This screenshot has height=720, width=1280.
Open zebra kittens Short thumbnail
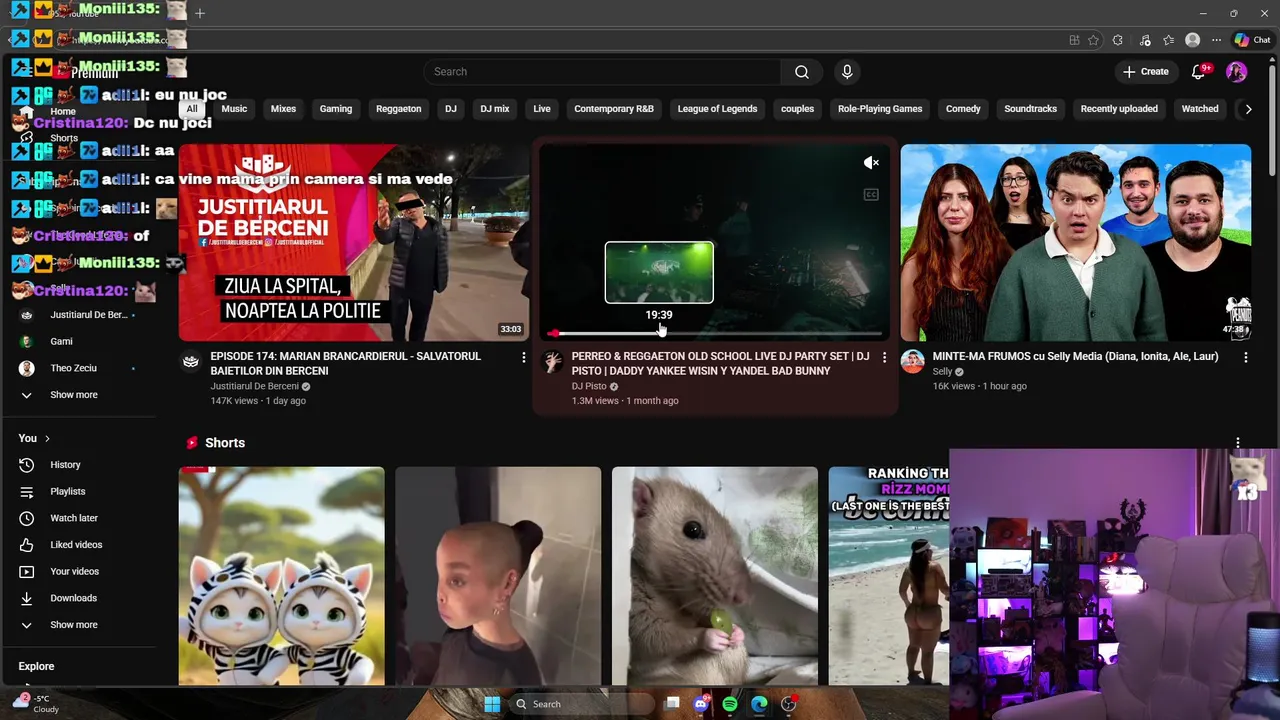click(281, 576)
